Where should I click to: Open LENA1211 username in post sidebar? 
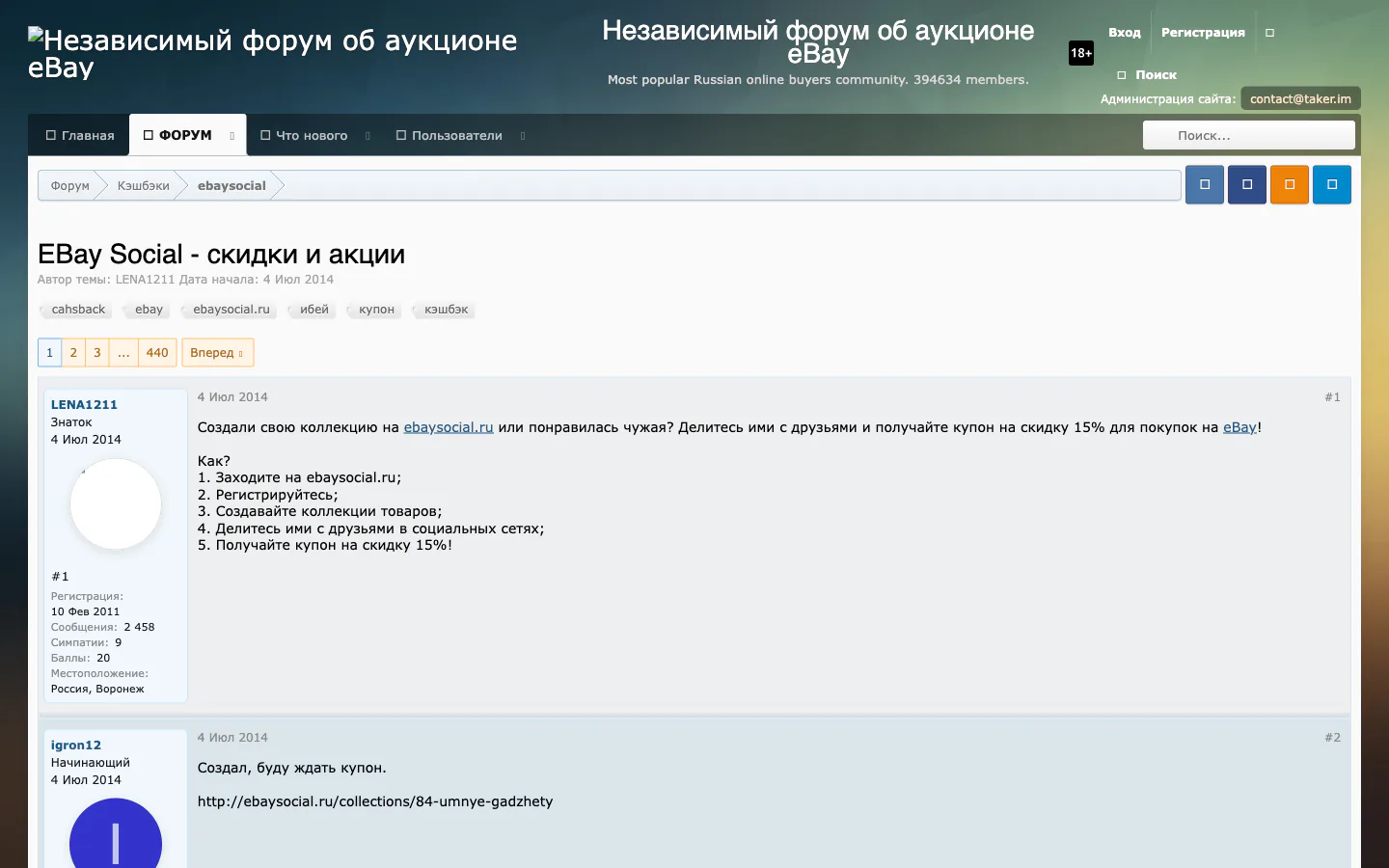pyautogui.click(x=84, y=405)
